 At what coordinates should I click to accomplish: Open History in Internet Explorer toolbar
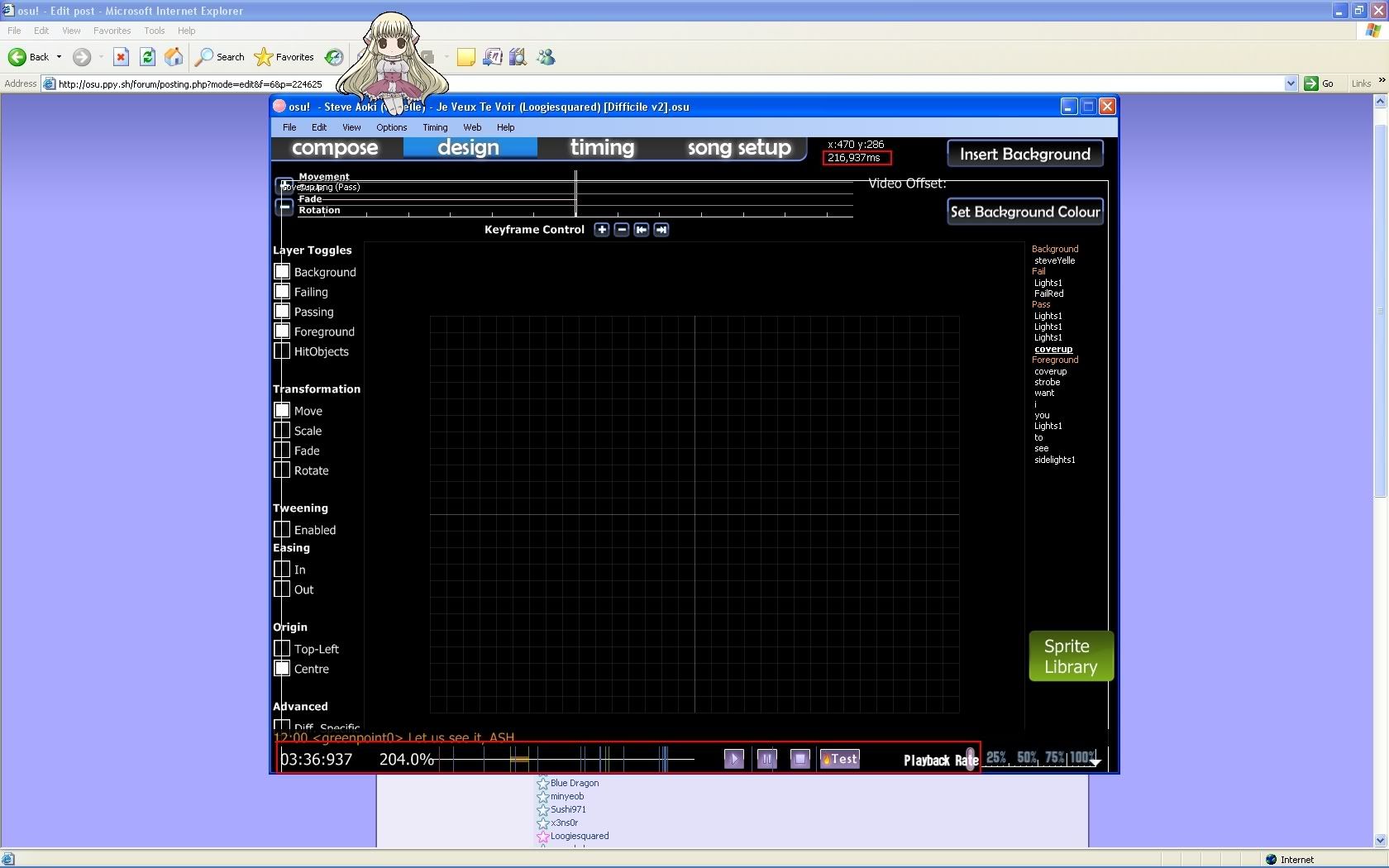point(334,57)
